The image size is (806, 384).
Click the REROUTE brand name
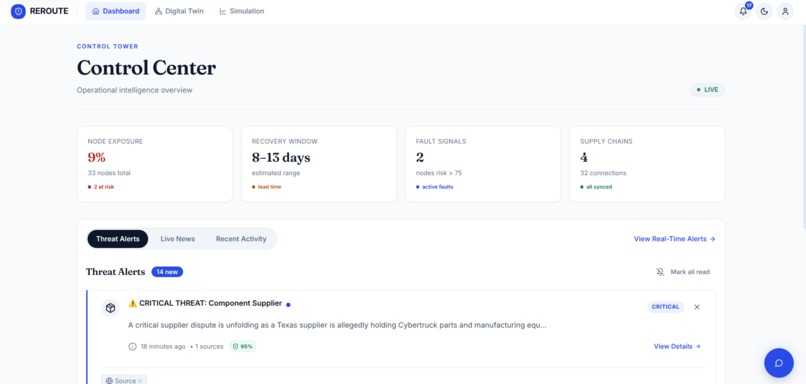click(49, 11)
